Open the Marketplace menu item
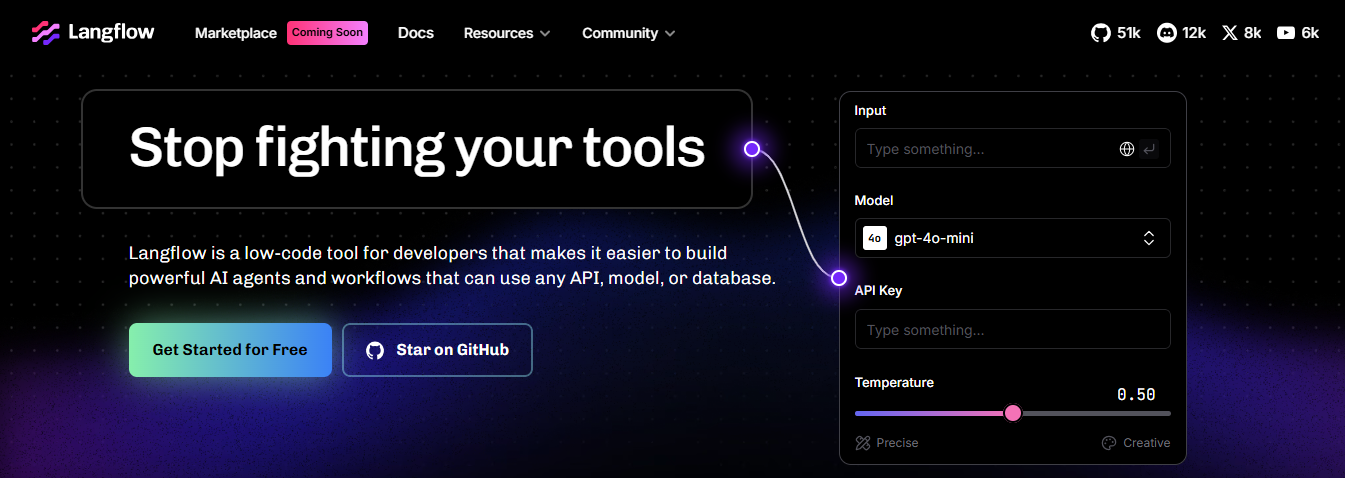Screen dimensions: 1345x478 [236, 33]
